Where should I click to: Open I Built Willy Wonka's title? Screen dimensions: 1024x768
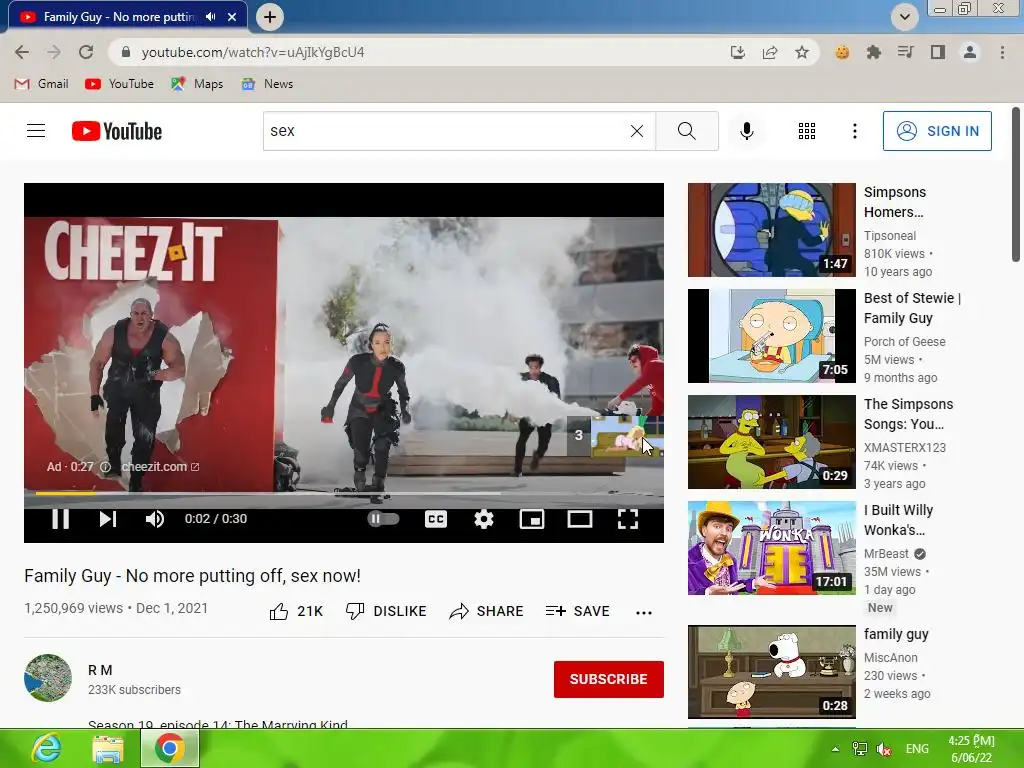pos(898,520)
